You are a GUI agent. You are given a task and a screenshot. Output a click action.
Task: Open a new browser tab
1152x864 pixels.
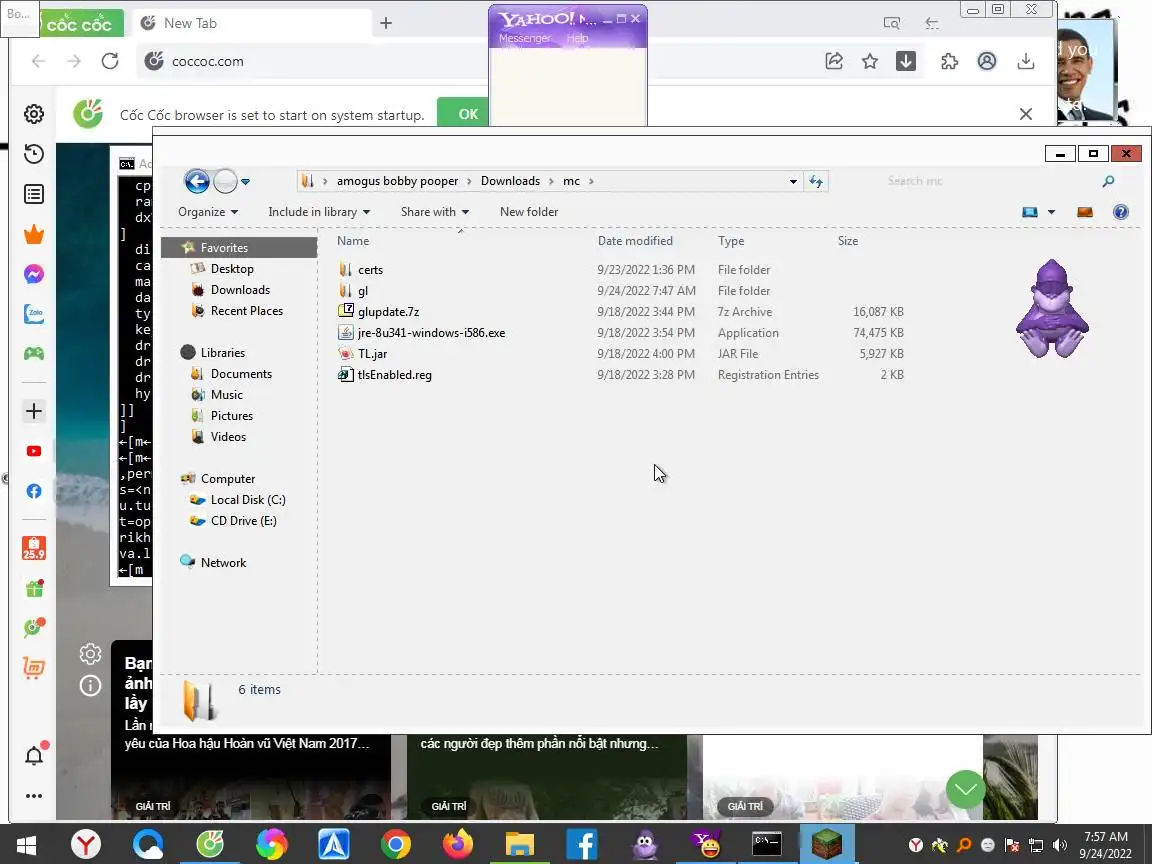pos(386,23)
